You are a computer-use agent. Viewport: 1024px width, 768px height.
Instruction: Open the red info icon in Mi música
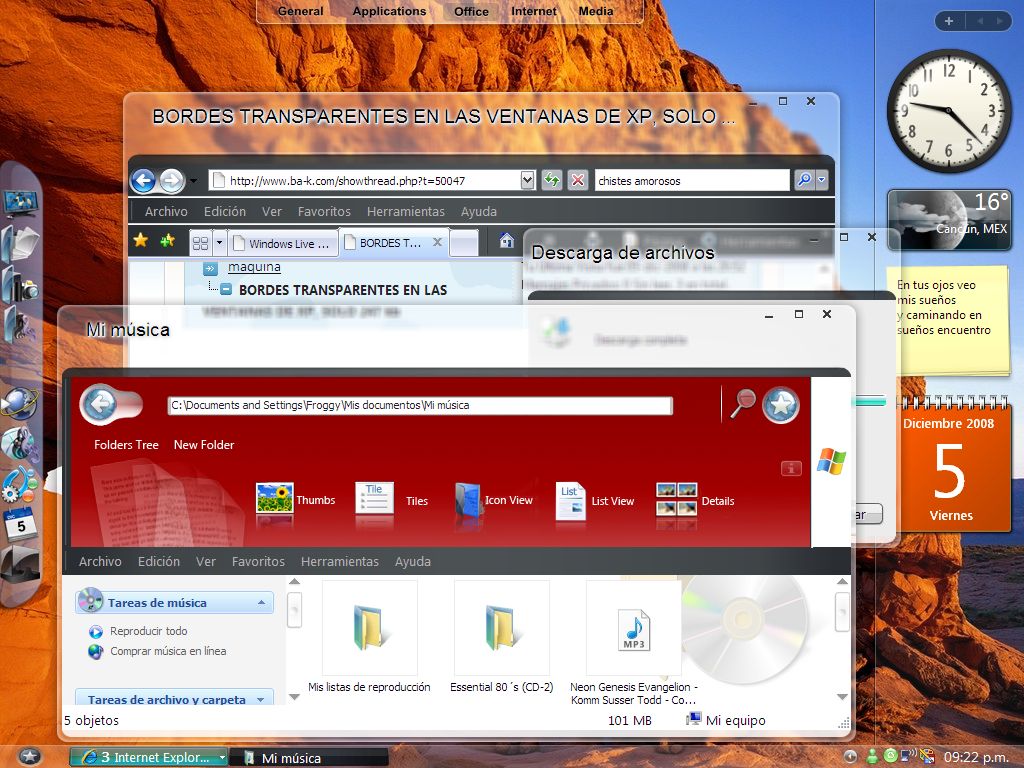(791, 468)
